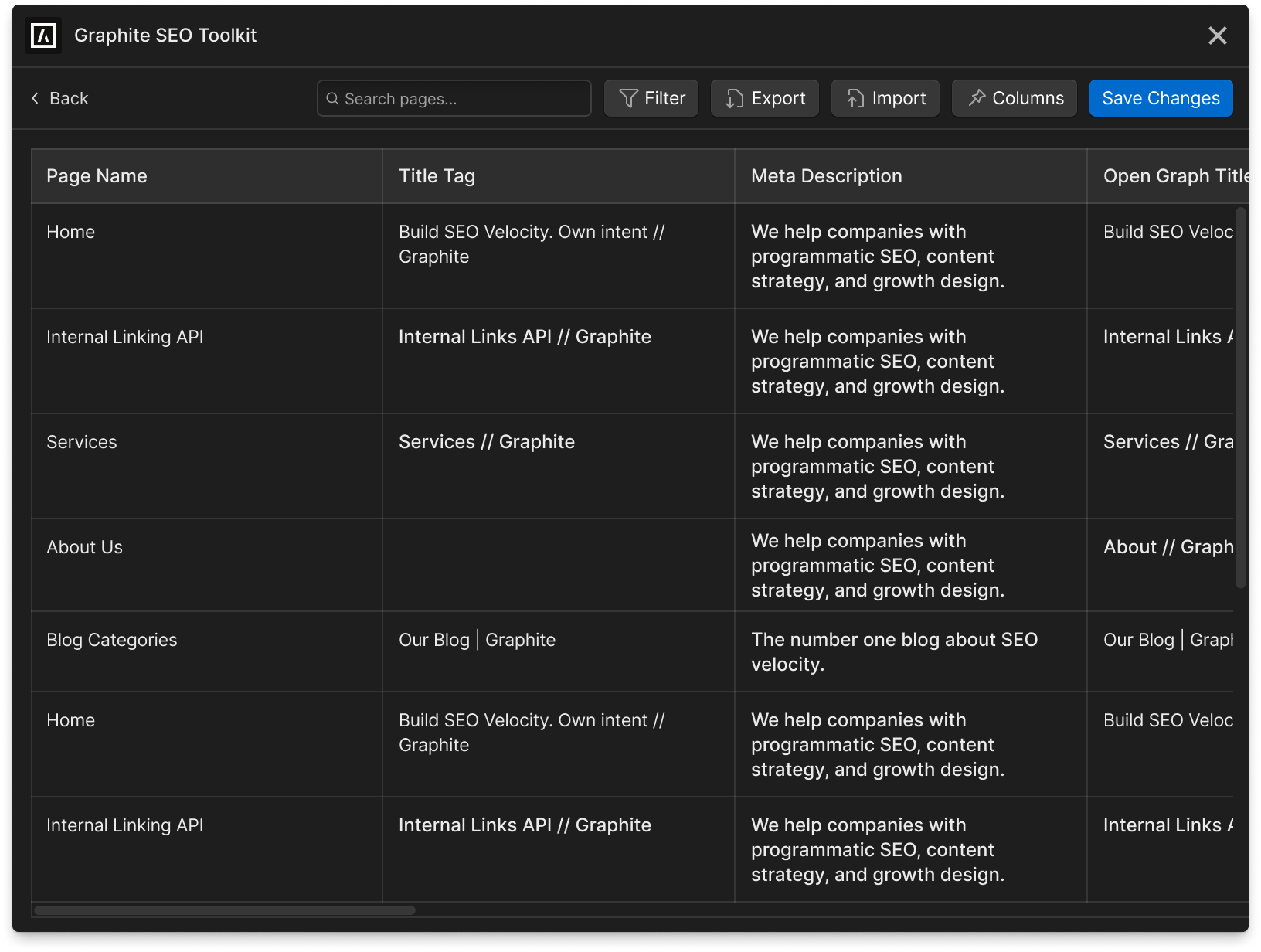Click the vertical scrollbar thumb
Screen dimensions: 1261x952
pos(1242,398)
